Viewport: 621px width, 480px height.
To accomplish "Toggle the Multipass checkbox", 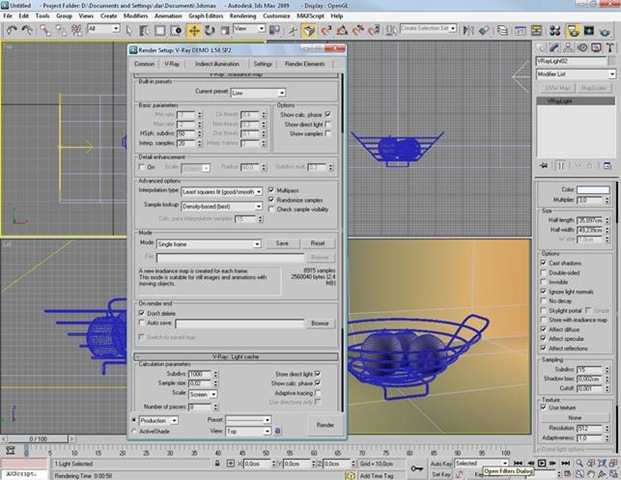I will click(x=271, y=189).
